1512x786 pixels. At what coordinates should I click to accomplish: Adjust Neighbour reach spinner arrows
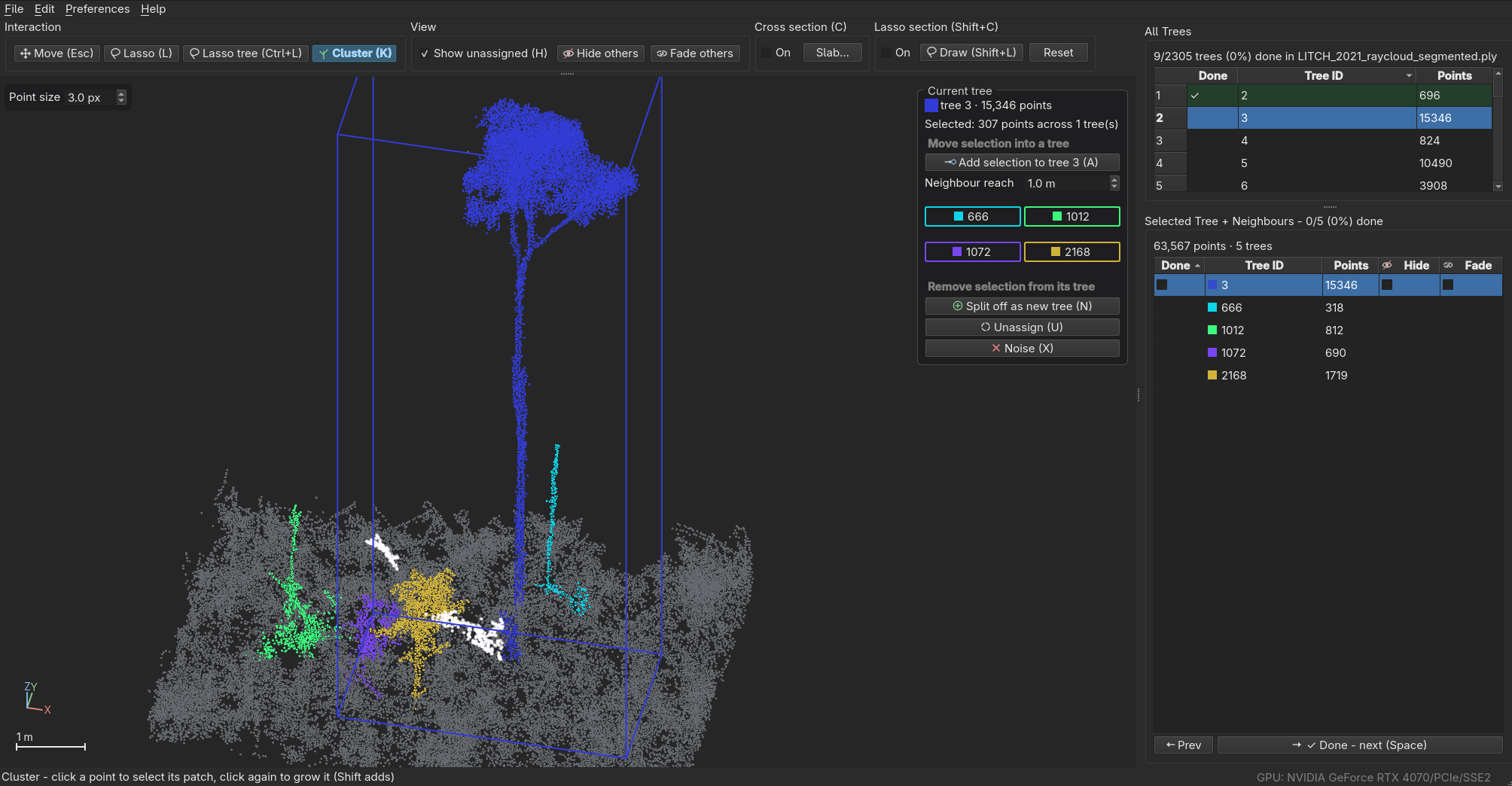[1114, 183]
